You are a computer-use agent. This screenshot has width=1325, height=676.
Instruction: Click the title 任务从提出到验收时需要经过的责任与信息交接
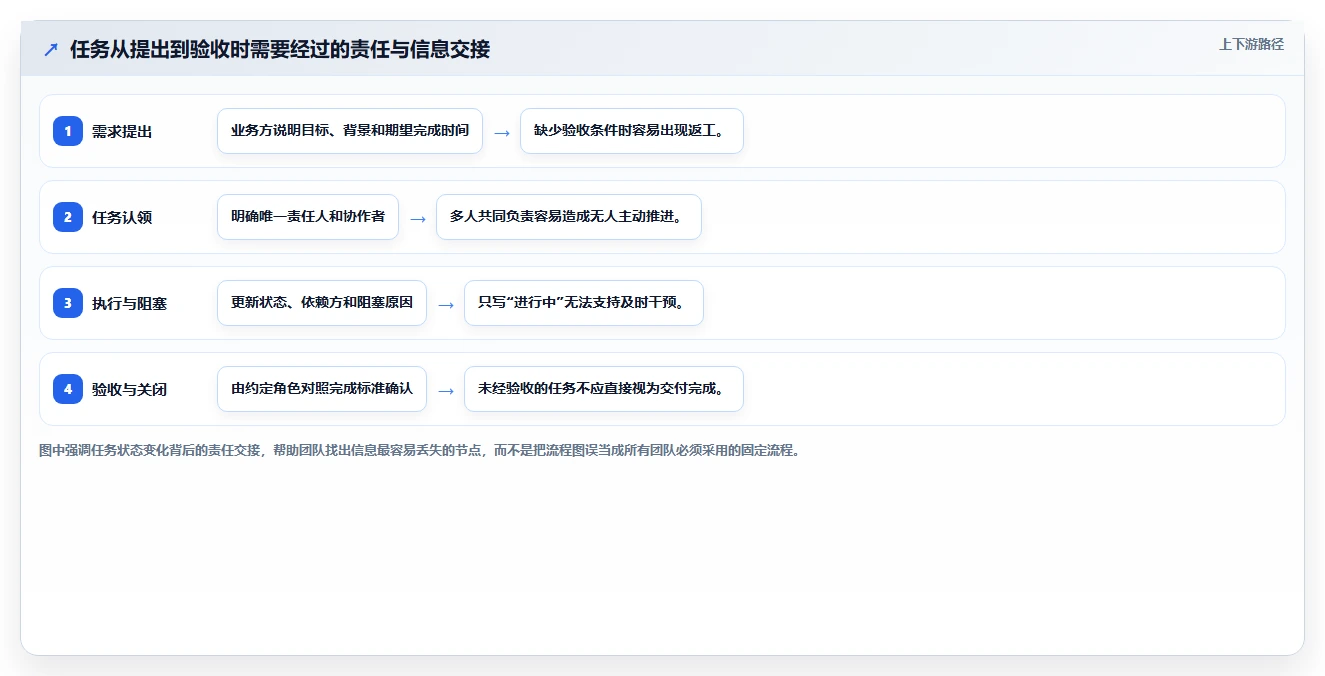pos(280,49)
